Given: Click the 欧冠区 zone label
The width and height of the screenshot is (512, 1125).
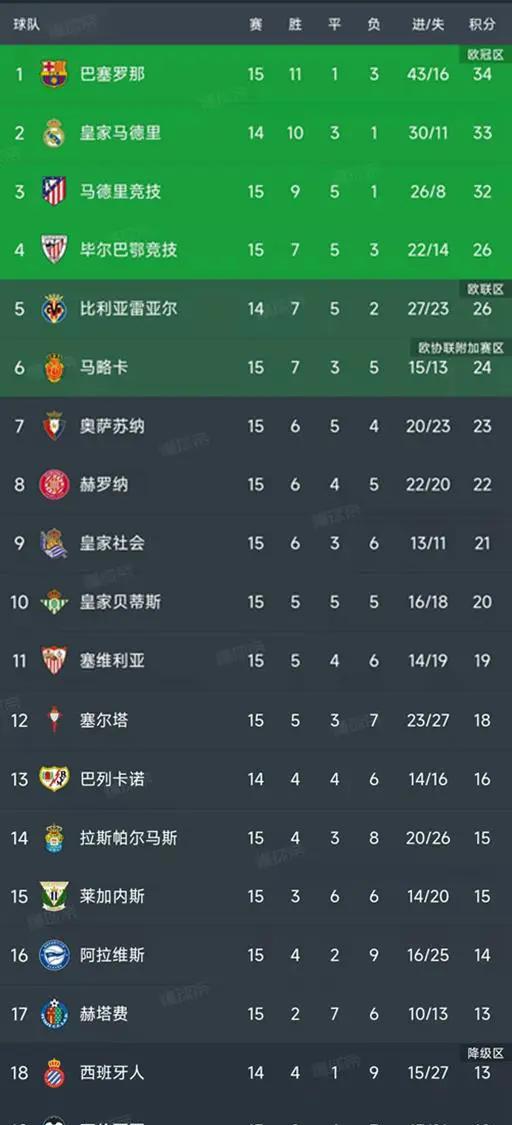Looking at the screenshot, I should point(485,54).
